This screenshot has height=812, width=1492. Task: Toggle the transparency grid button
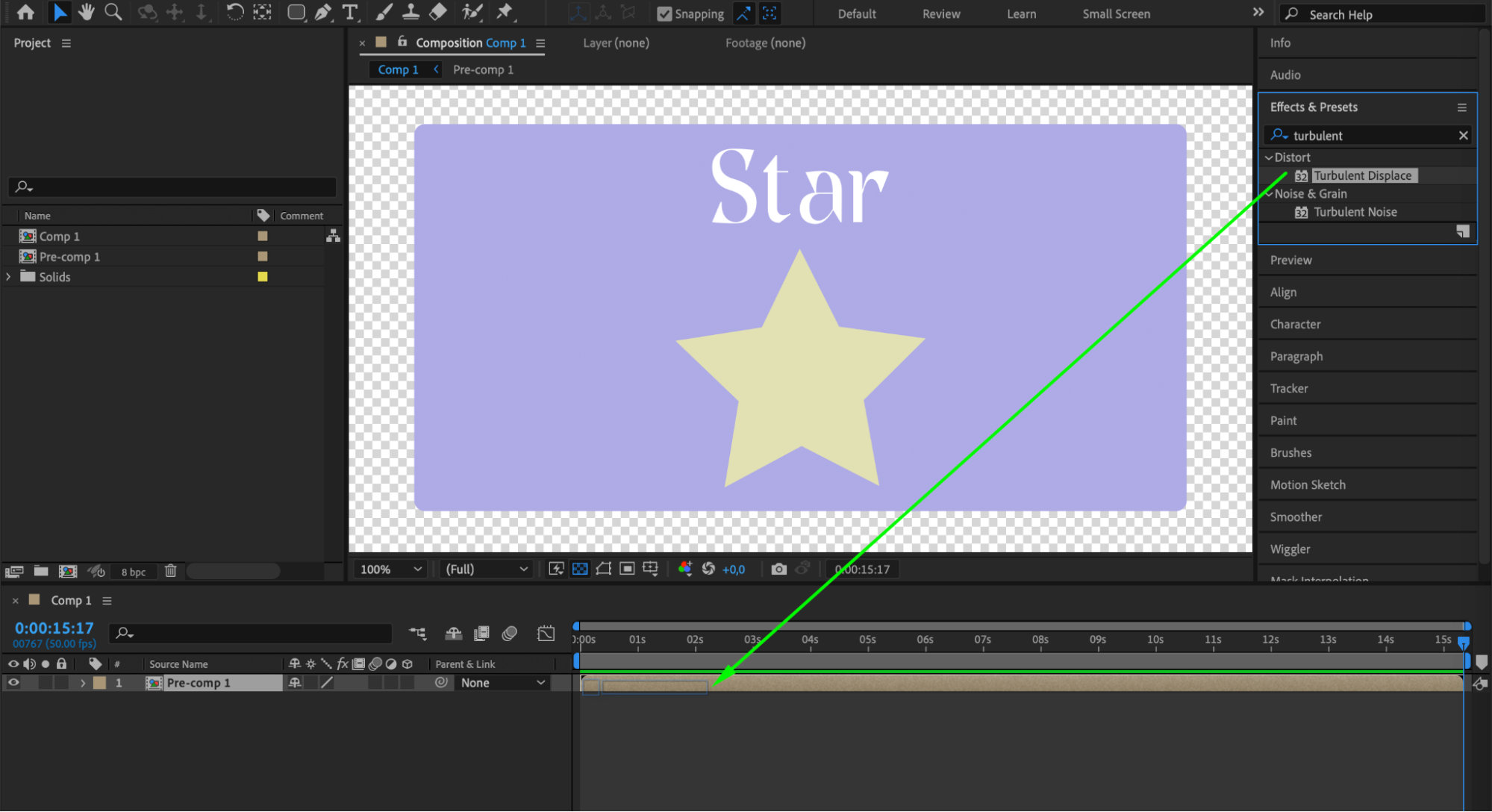coord(580,569)
